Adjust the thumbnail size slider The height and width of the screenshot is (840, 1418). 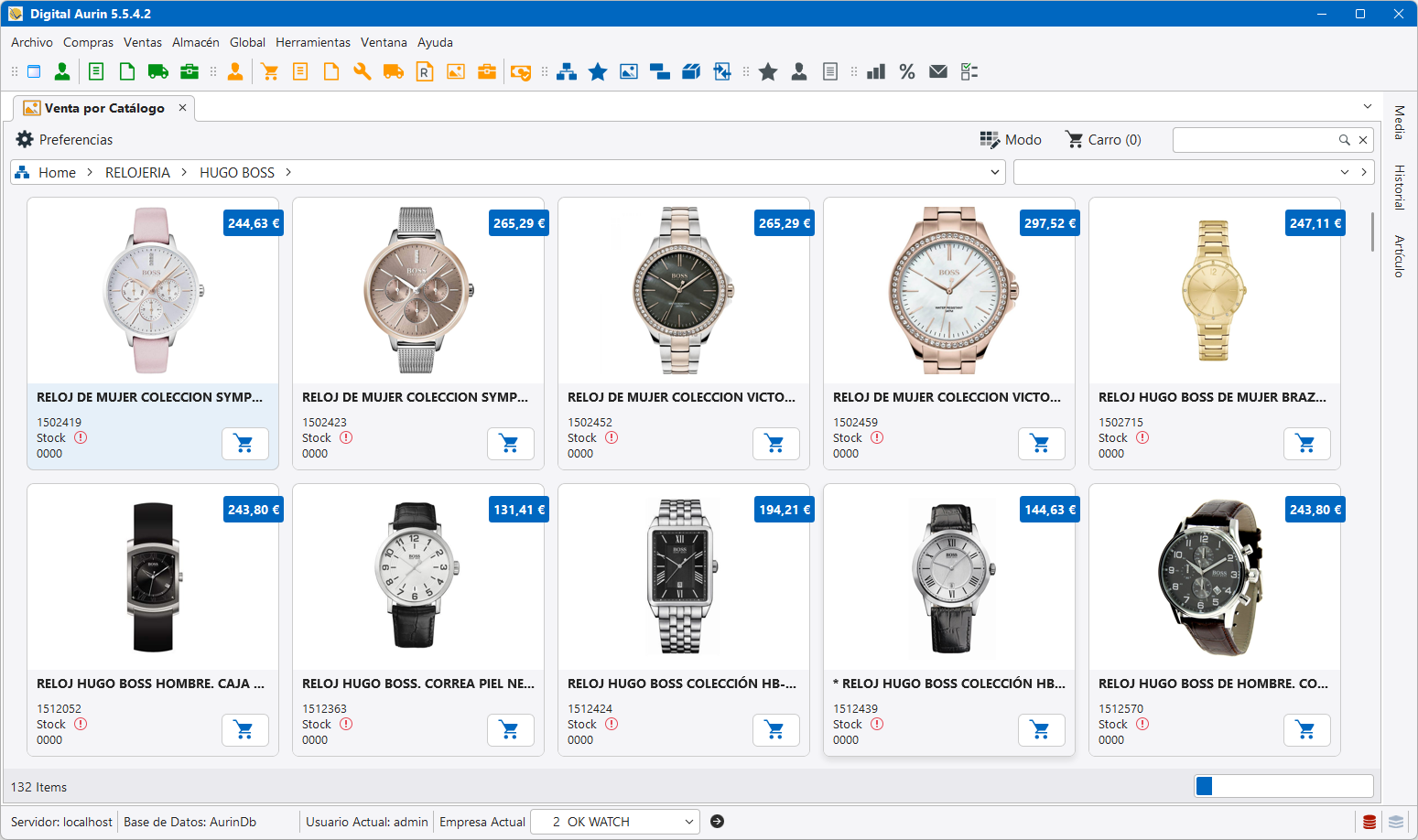coord(1283,786)
